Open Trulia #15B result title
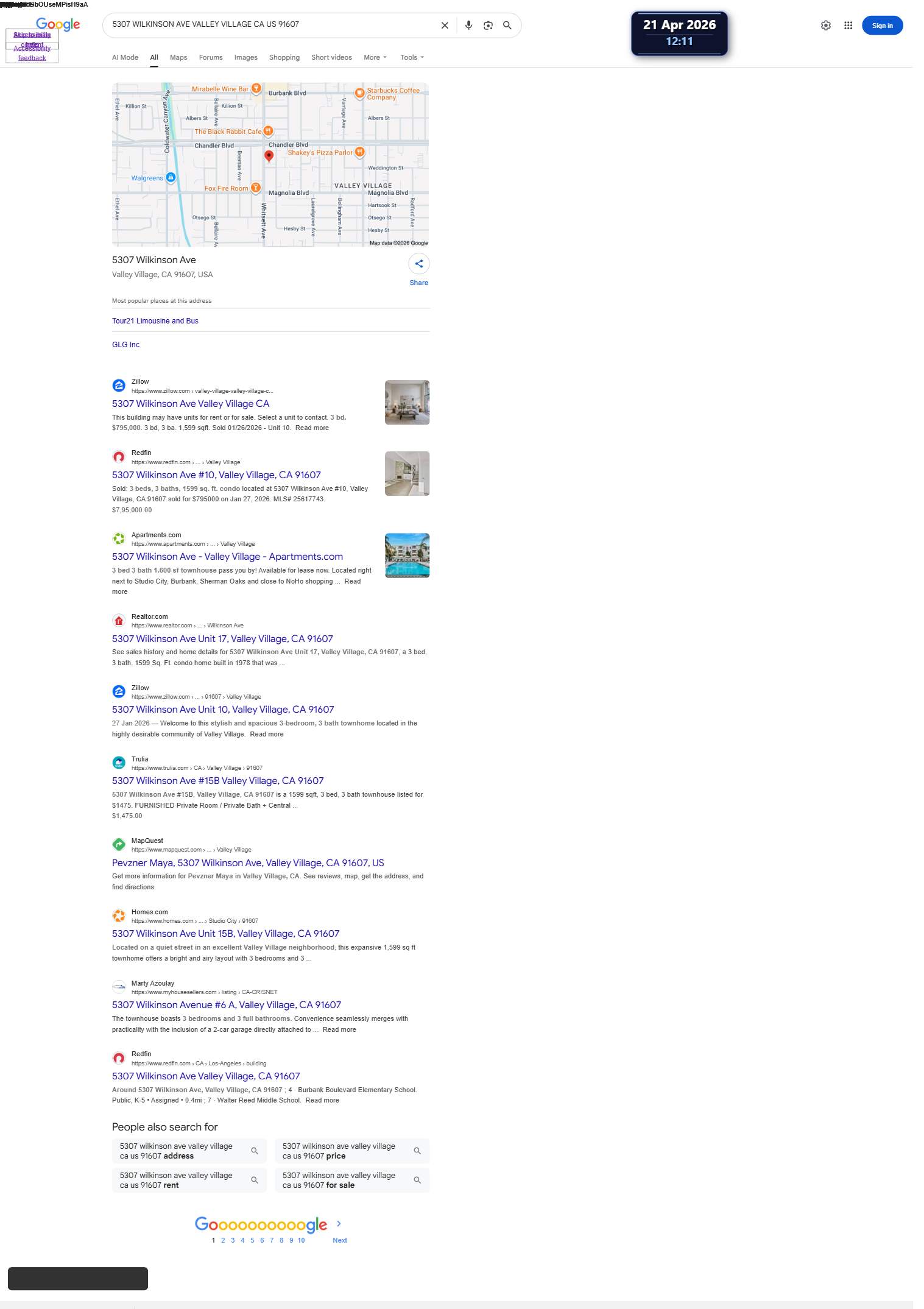924x1309 pixels. point(218,781)
